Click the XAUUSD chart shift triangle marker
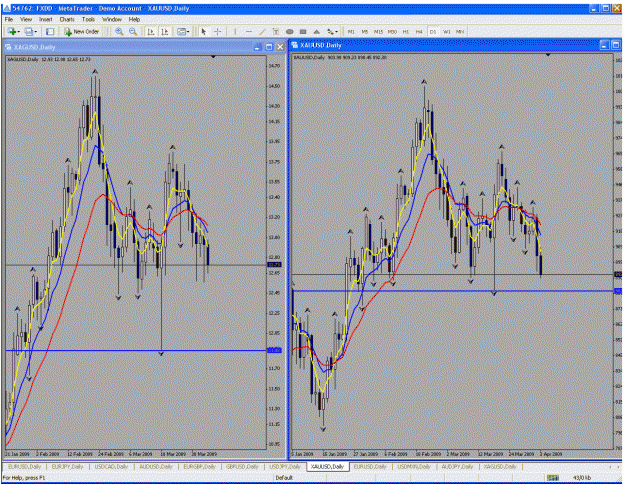Image resolution: width=625 pixels, height=484 pixels. tap(548, 55)
